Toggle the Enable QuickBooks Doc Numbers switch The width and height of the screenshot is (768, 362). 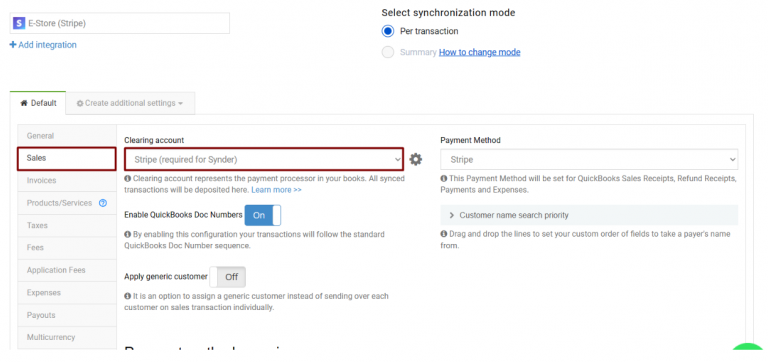coord(263,215)
